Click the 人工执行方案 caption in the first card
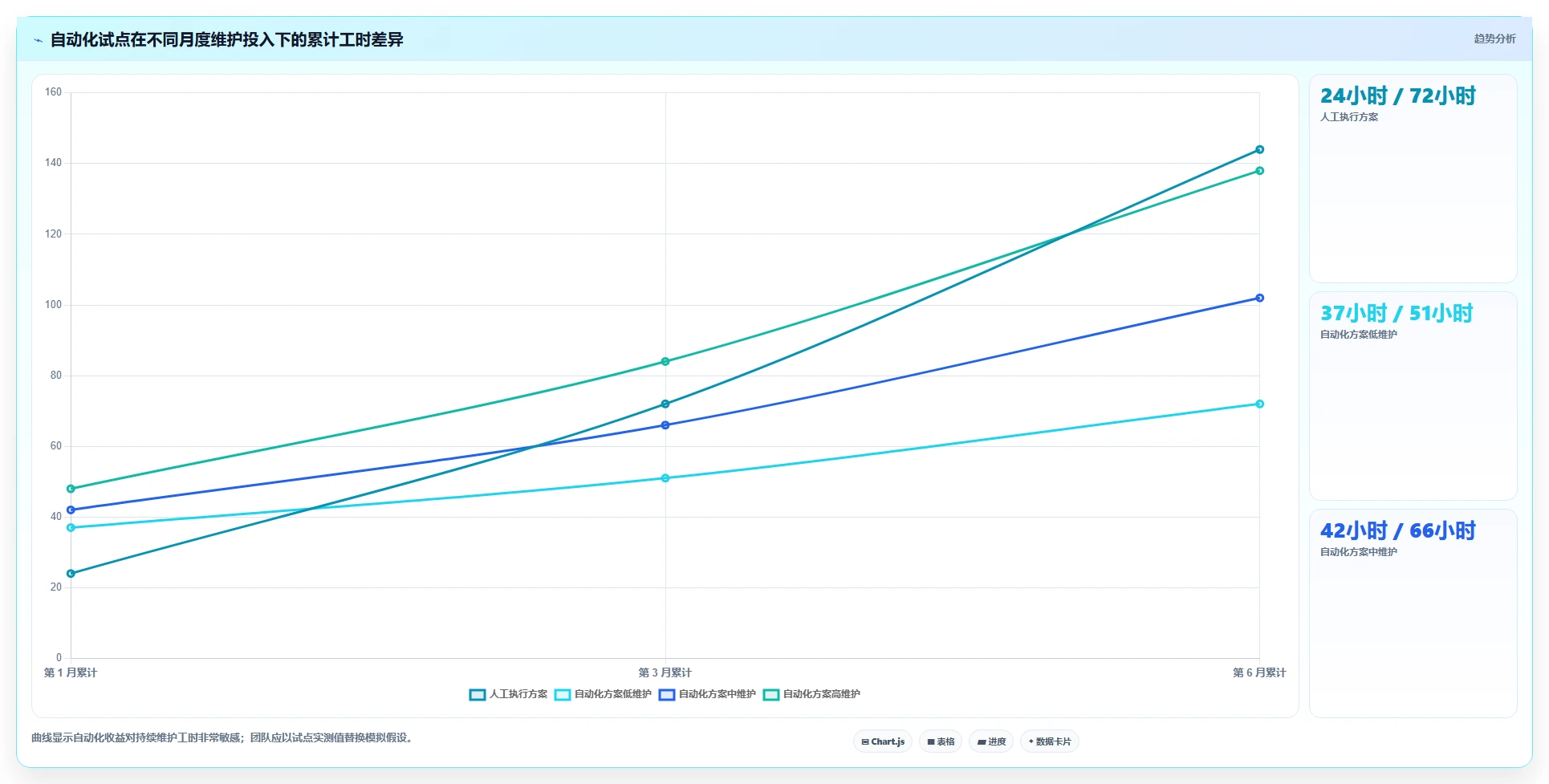Viewport: 1549px width, 784px height. point(1349,117)
